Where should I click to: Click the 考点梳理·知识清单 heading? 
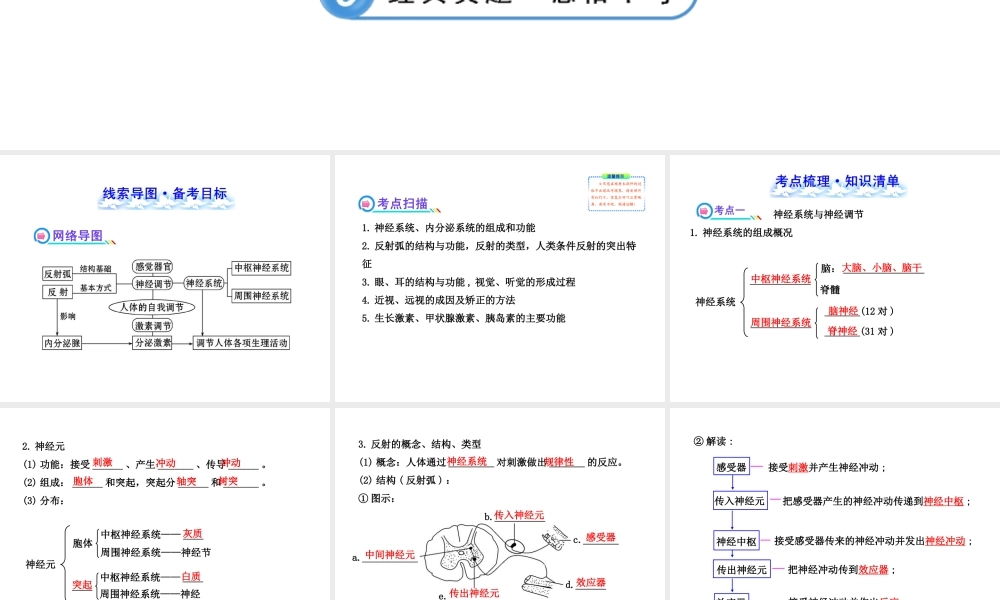pyautogui.click(x=837, y=182)
